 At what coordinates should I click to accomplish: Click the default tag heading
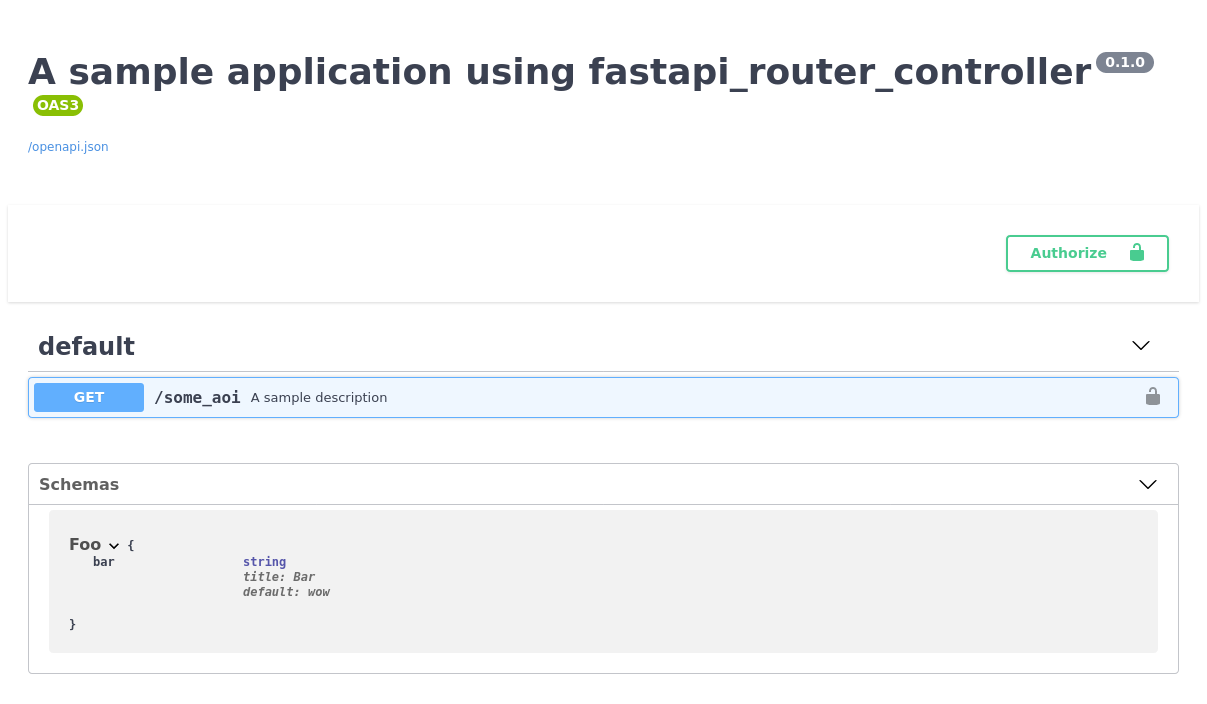[x=86, y=346]
